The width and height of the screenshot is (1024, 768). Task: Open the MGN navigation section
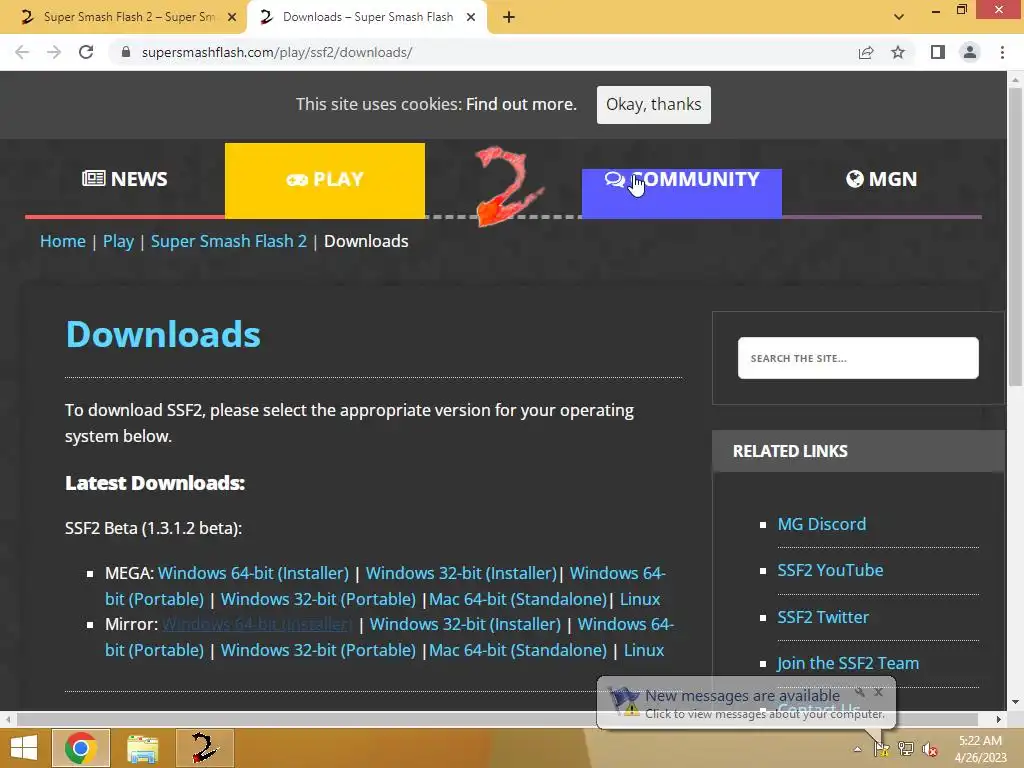tap(882, 179)
